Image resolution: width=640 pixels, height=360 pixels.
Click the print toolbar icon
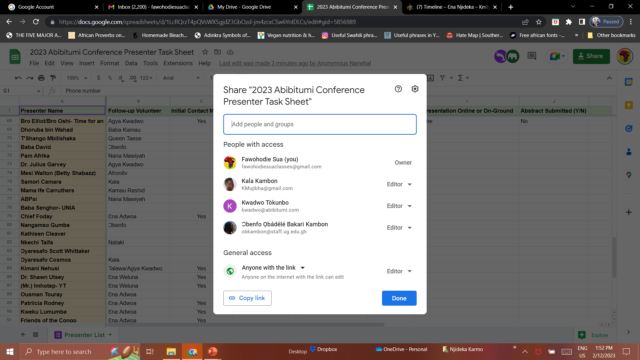pyautogui.click(x=41, y=78)
